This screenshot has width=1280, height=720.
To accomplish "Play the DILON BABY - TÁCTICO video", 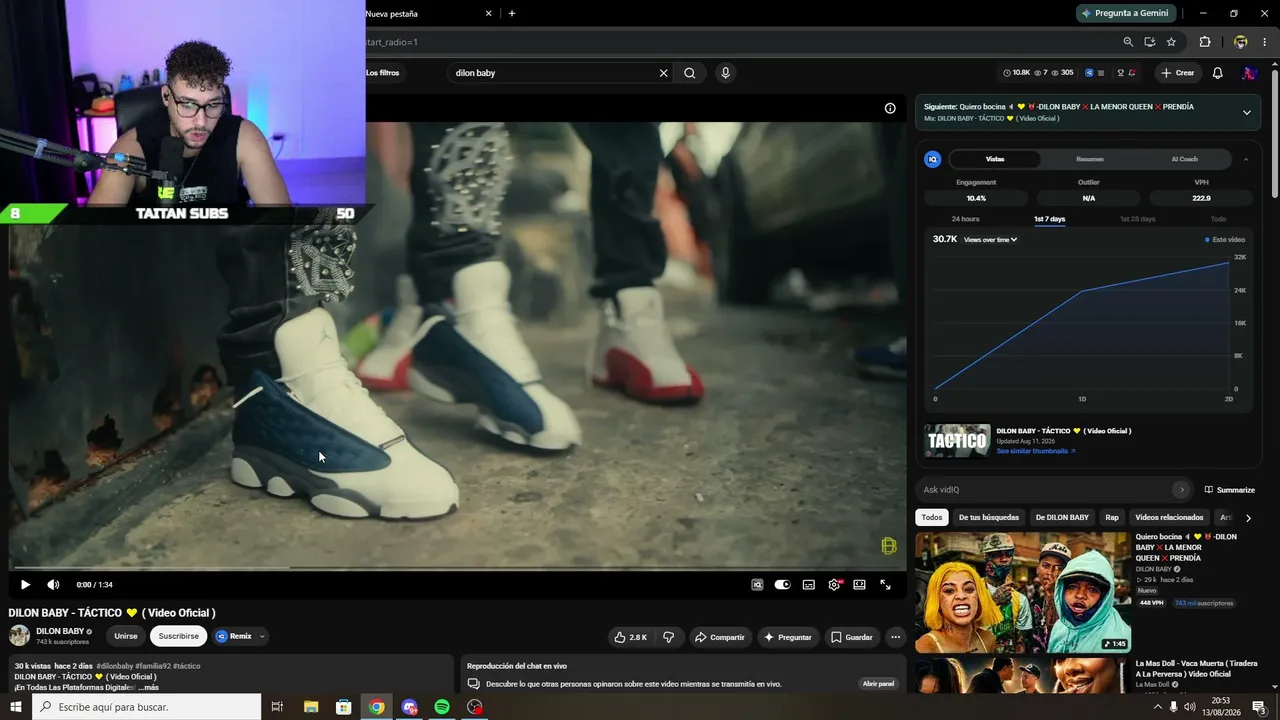I will [25, 585].
